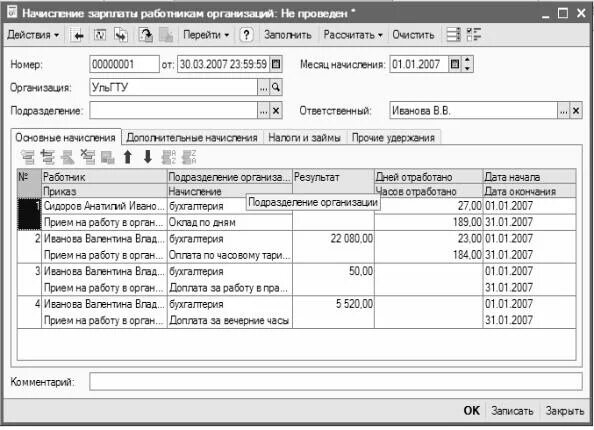The height and width of the screenshot is (430, 594).
Task: Click the Дата начала column header
Action: coord(530,177)
